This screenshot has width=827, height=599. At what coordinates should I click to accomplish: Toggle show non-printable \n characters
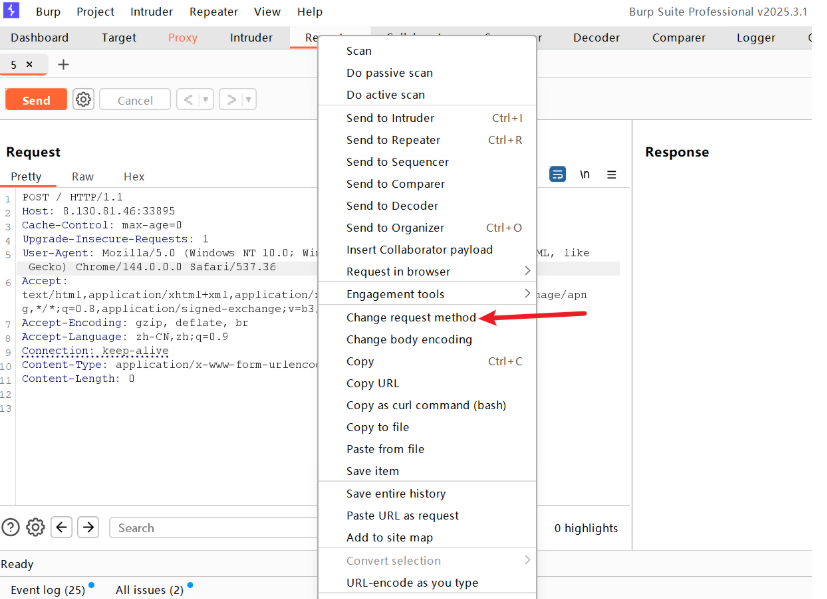[584, 174]
